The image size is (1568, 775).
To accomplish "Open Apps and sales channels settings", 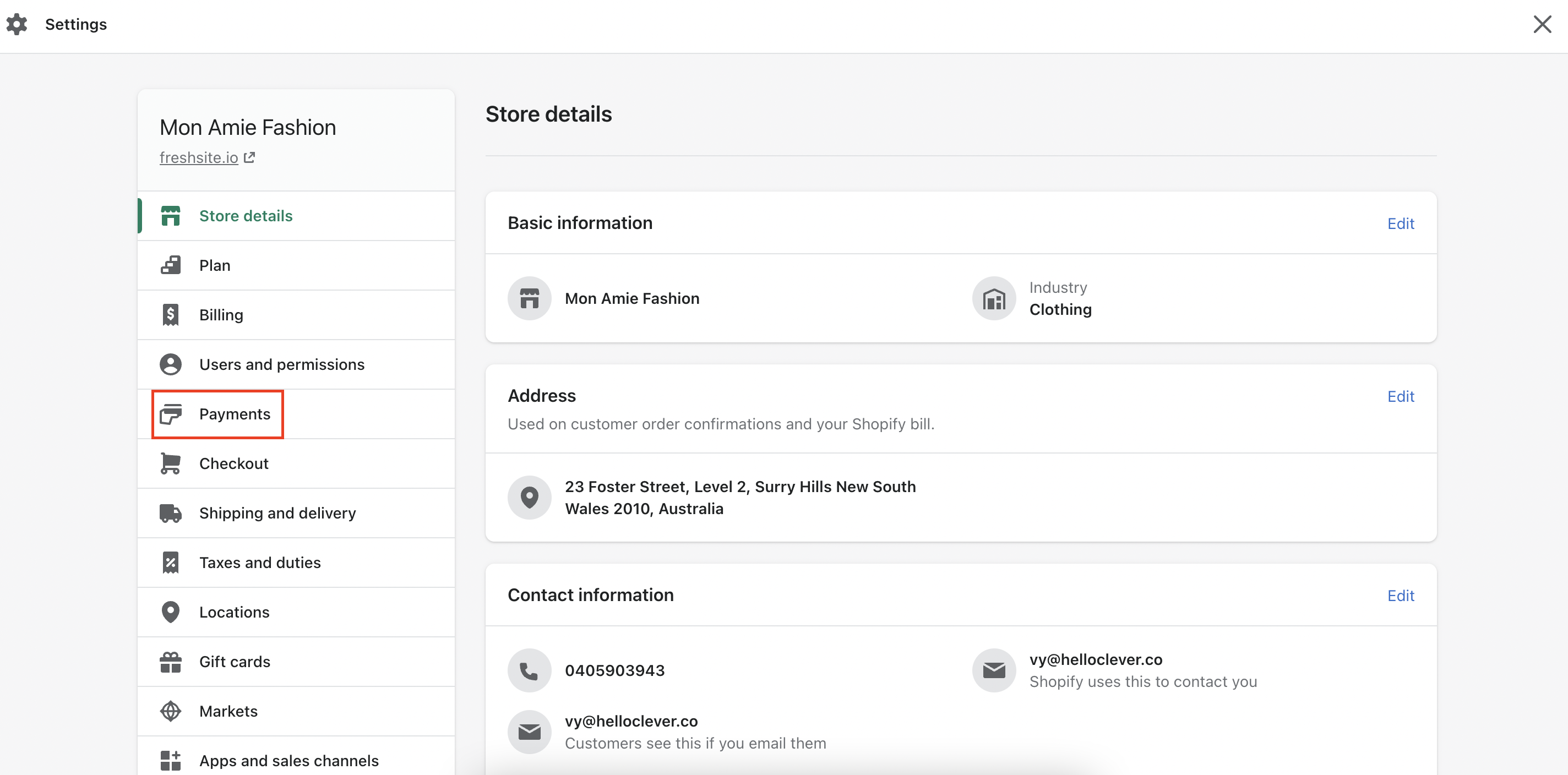I will pyautogui.click(x=288, y=760).
